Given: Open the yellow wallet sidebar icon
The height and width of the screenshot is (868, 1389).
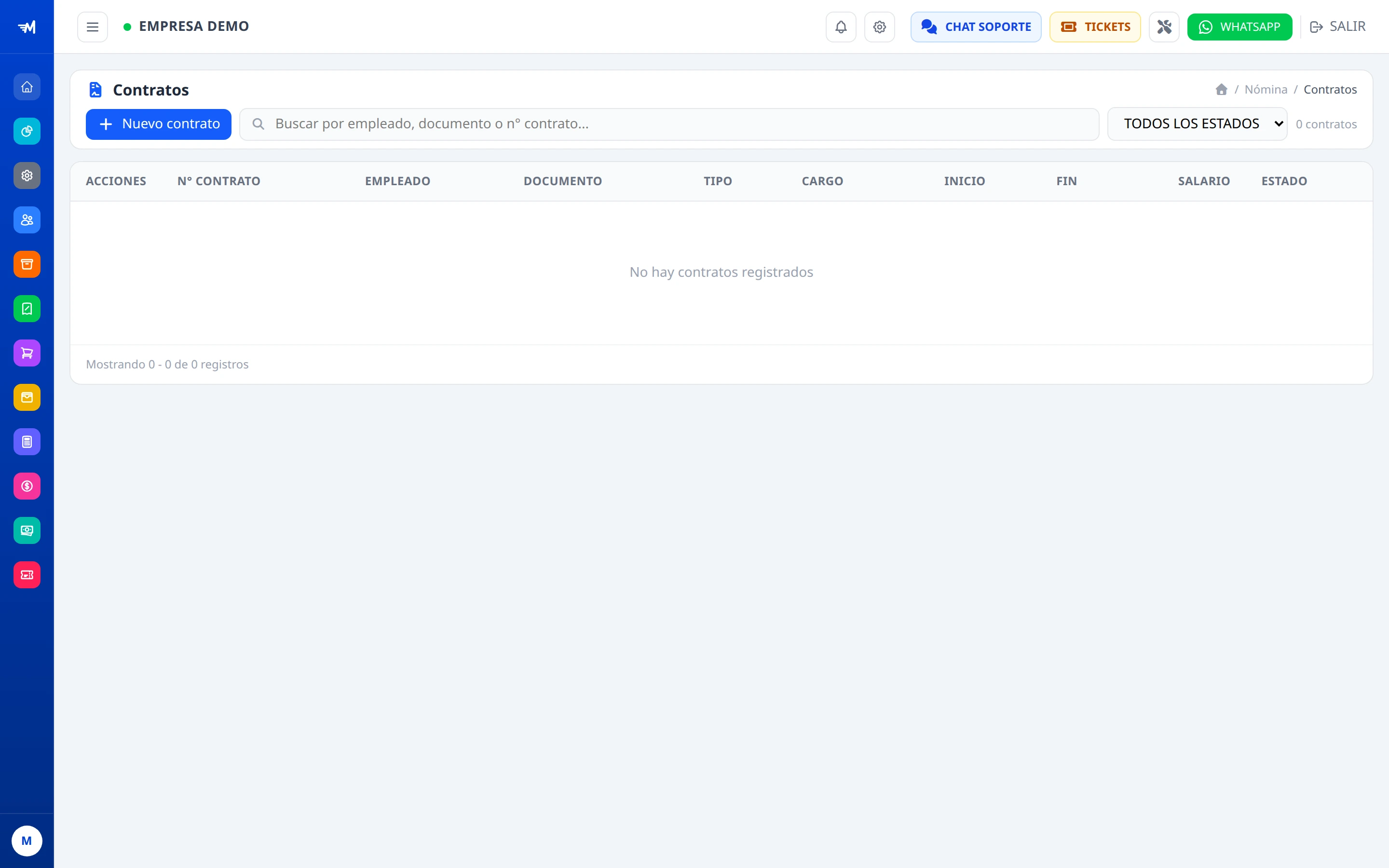Looking at the screenshot, I should coord(27,397).
